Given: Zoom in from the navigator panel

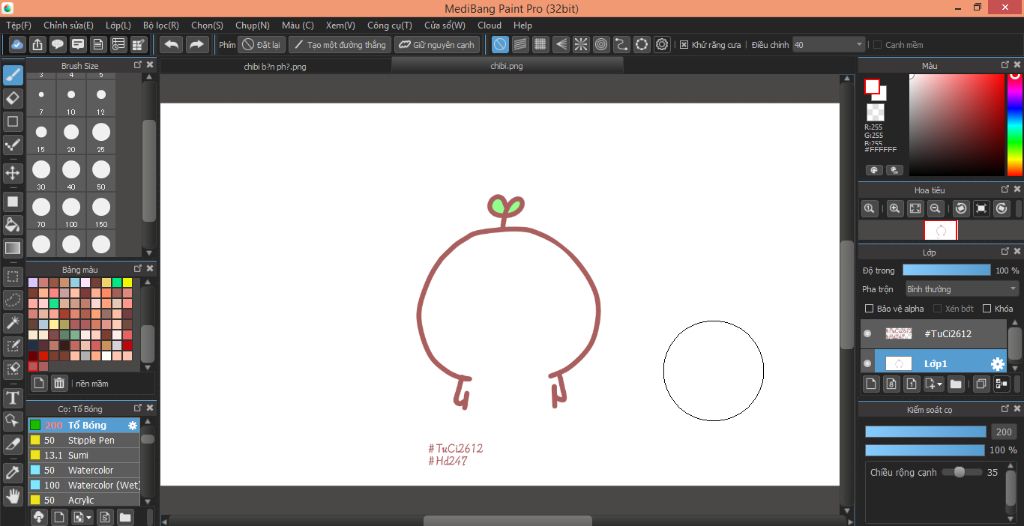Looking at the screenshot, I should (895, 208).
